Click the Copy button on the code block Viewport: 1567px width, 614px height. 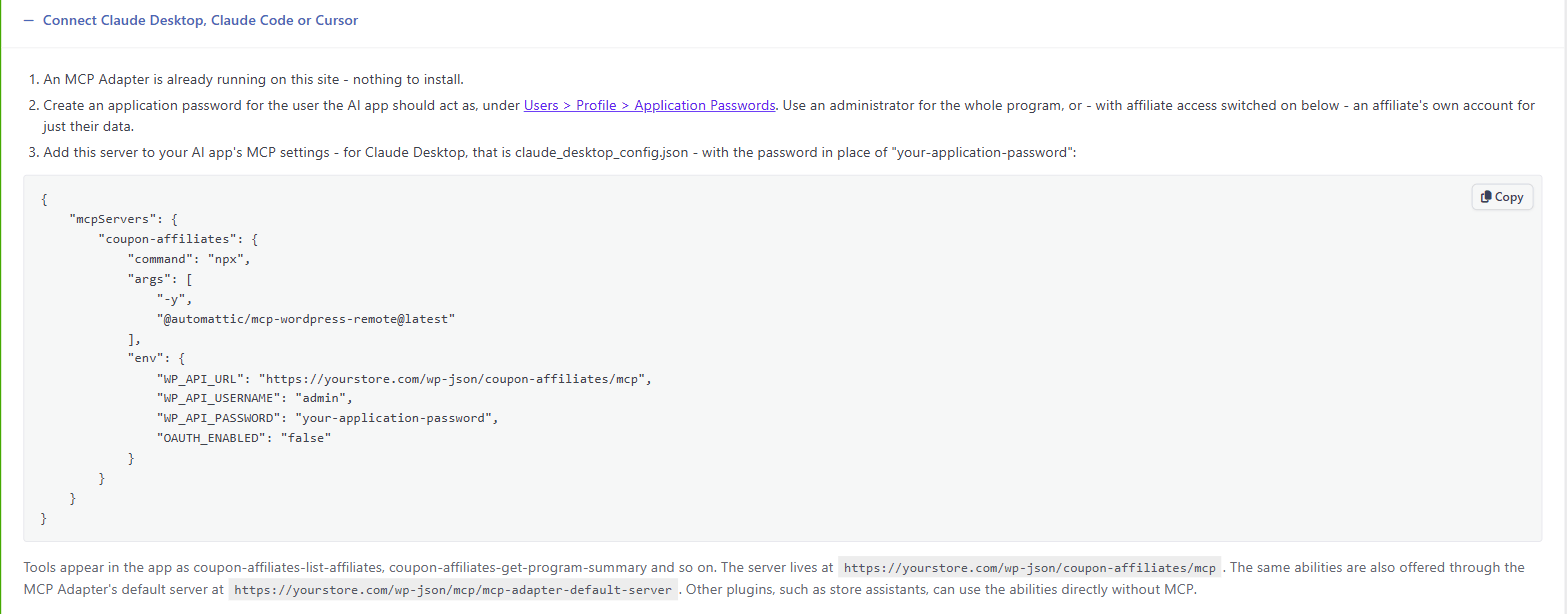point(1502,197)
